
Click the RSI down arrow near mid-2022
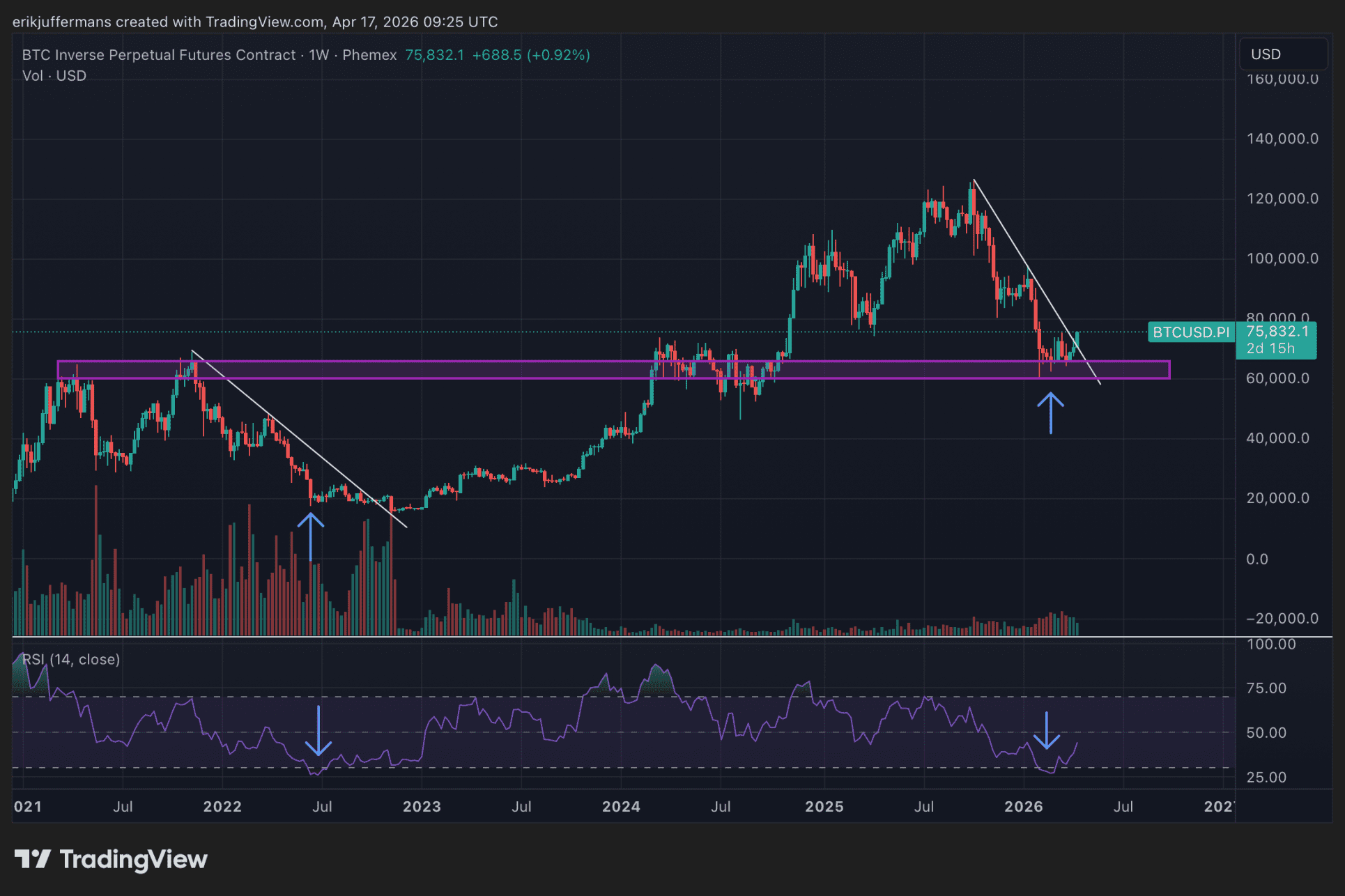pyautogui.click(x=318, y=730)
